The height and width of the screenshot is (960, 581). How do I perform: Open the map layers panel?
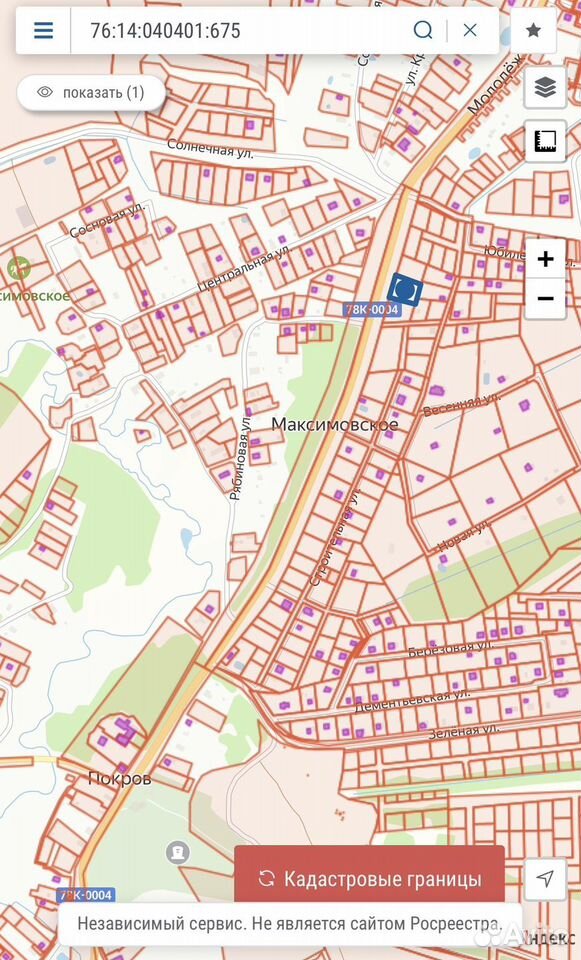point(545,88)
